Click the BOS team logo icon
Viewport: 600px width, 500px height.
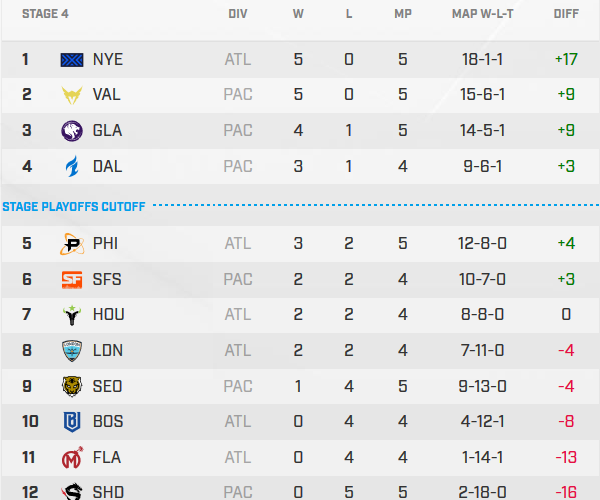point(73,421)
